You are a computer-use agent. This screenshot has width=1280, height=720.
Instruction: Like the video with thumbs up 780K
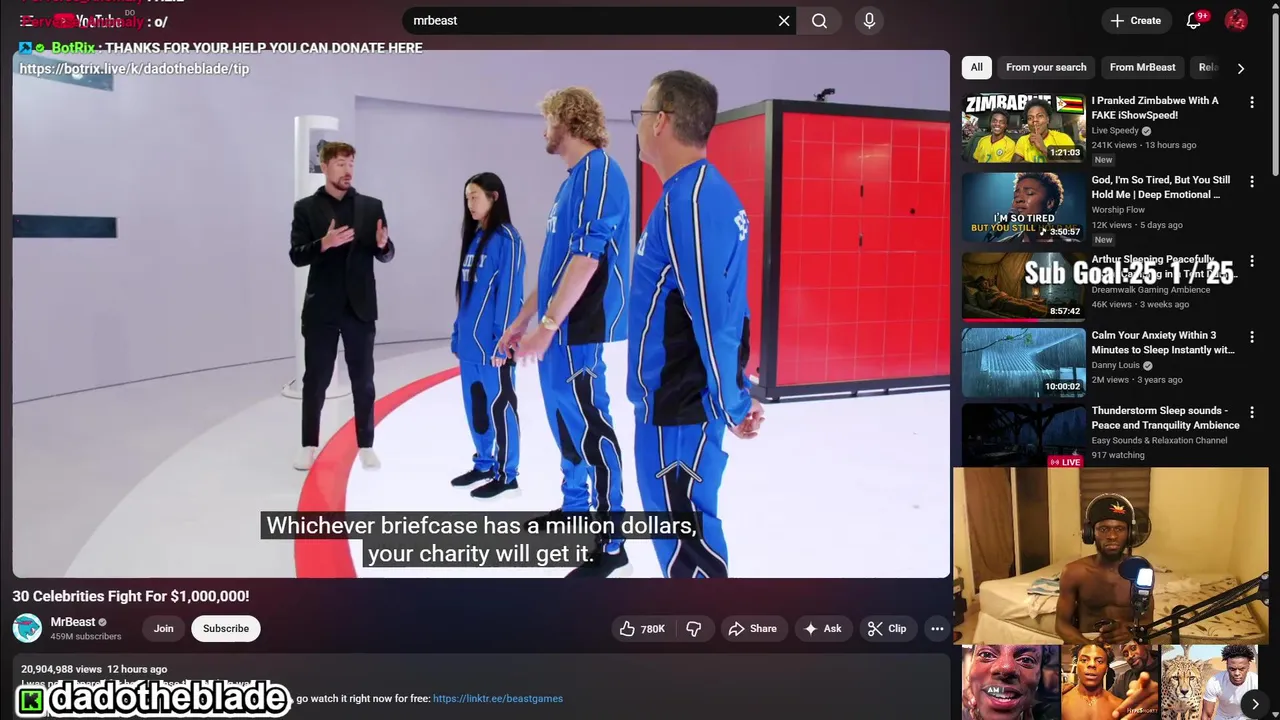642,628
